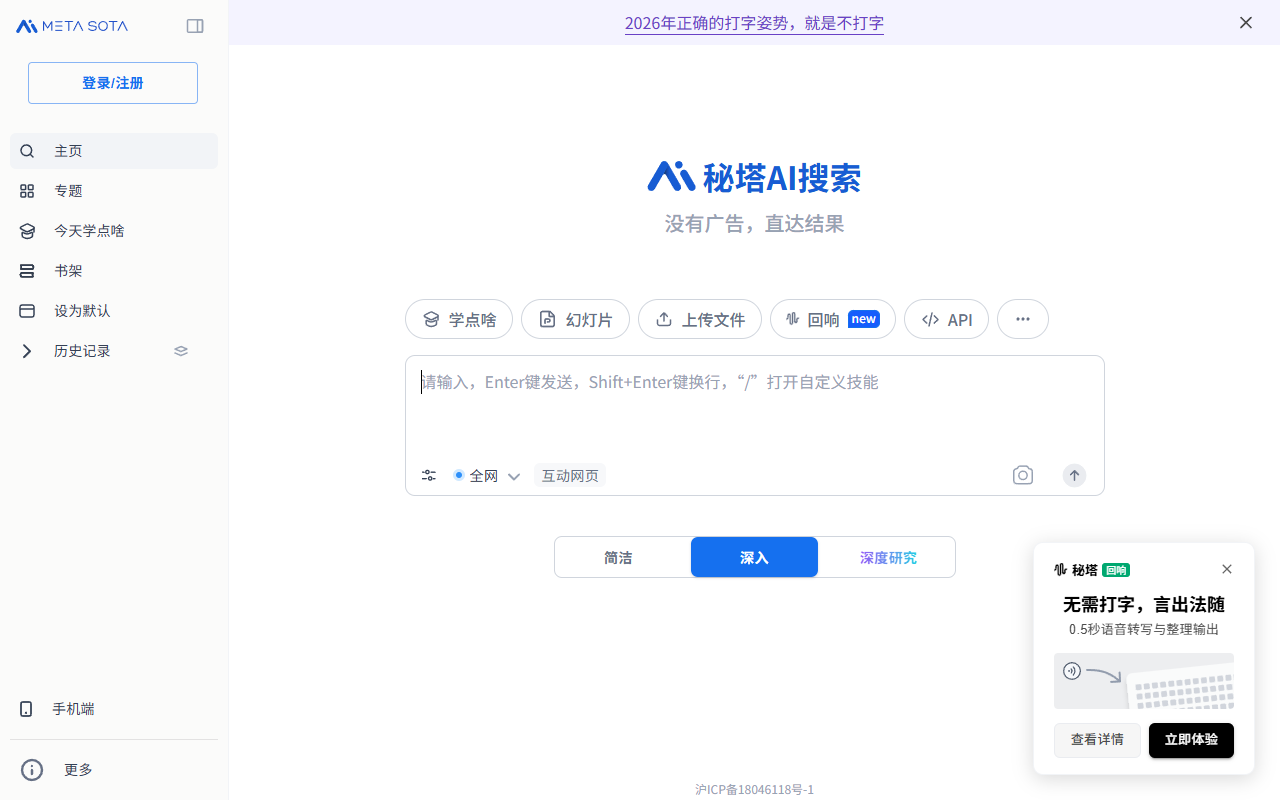Image resolution: width=1280 pixels, height=800 pixels.
Task: Expand the 全网 source dropdown
Action: point(514,475)
